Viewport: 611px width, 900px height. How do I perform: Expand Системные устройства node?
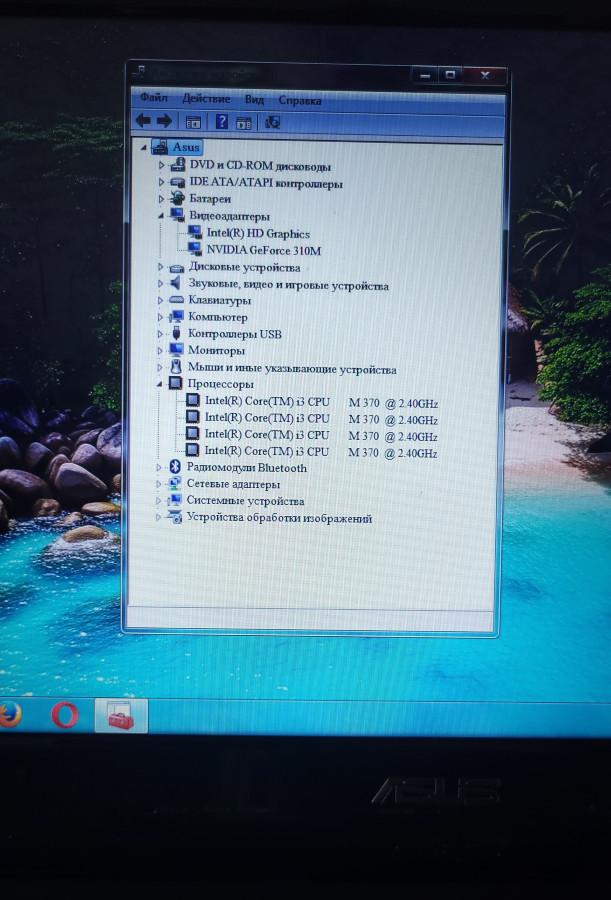coord(159,501)
